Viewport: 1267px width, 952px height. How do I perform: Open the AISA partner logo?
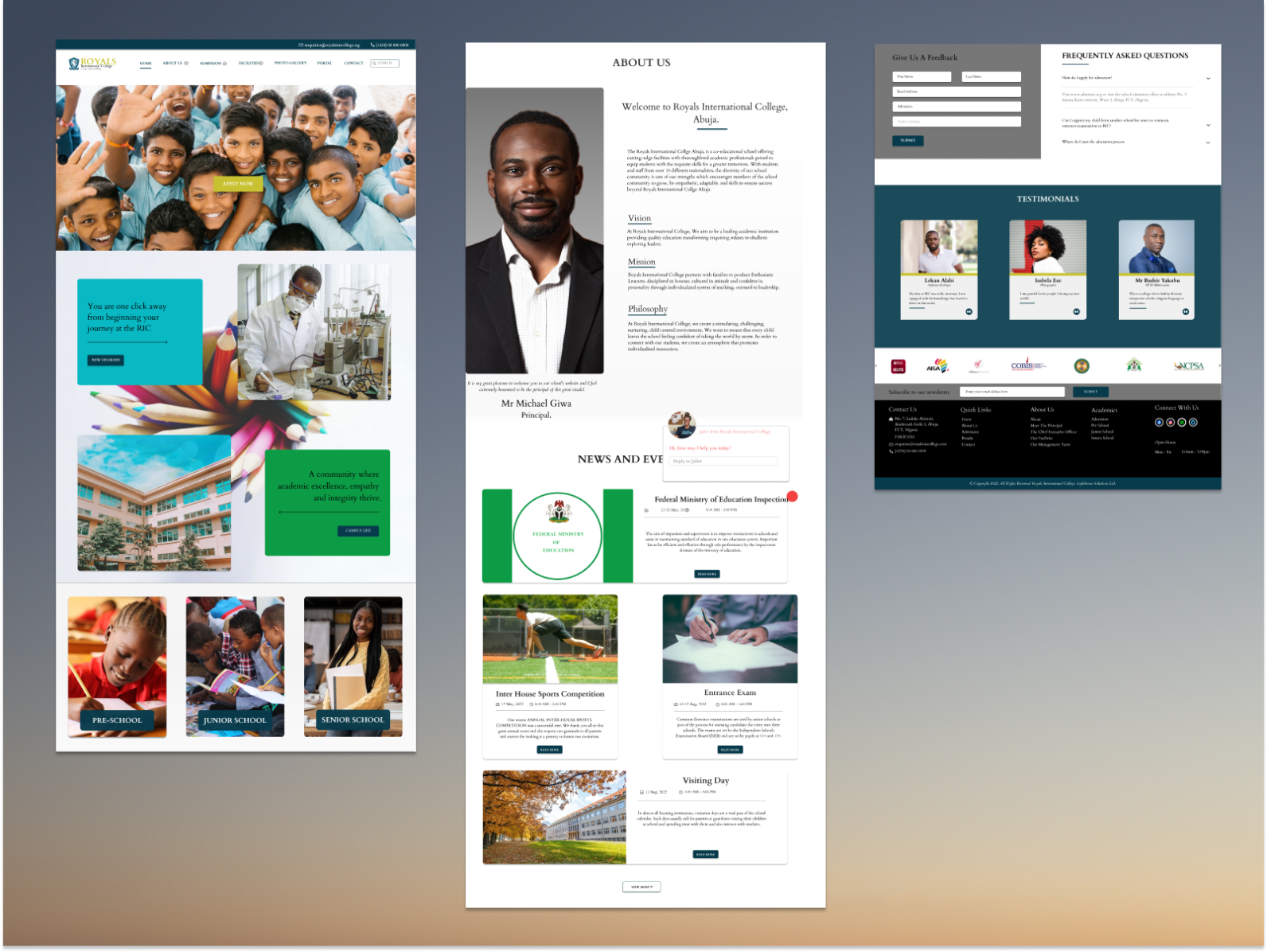point(937,366)
